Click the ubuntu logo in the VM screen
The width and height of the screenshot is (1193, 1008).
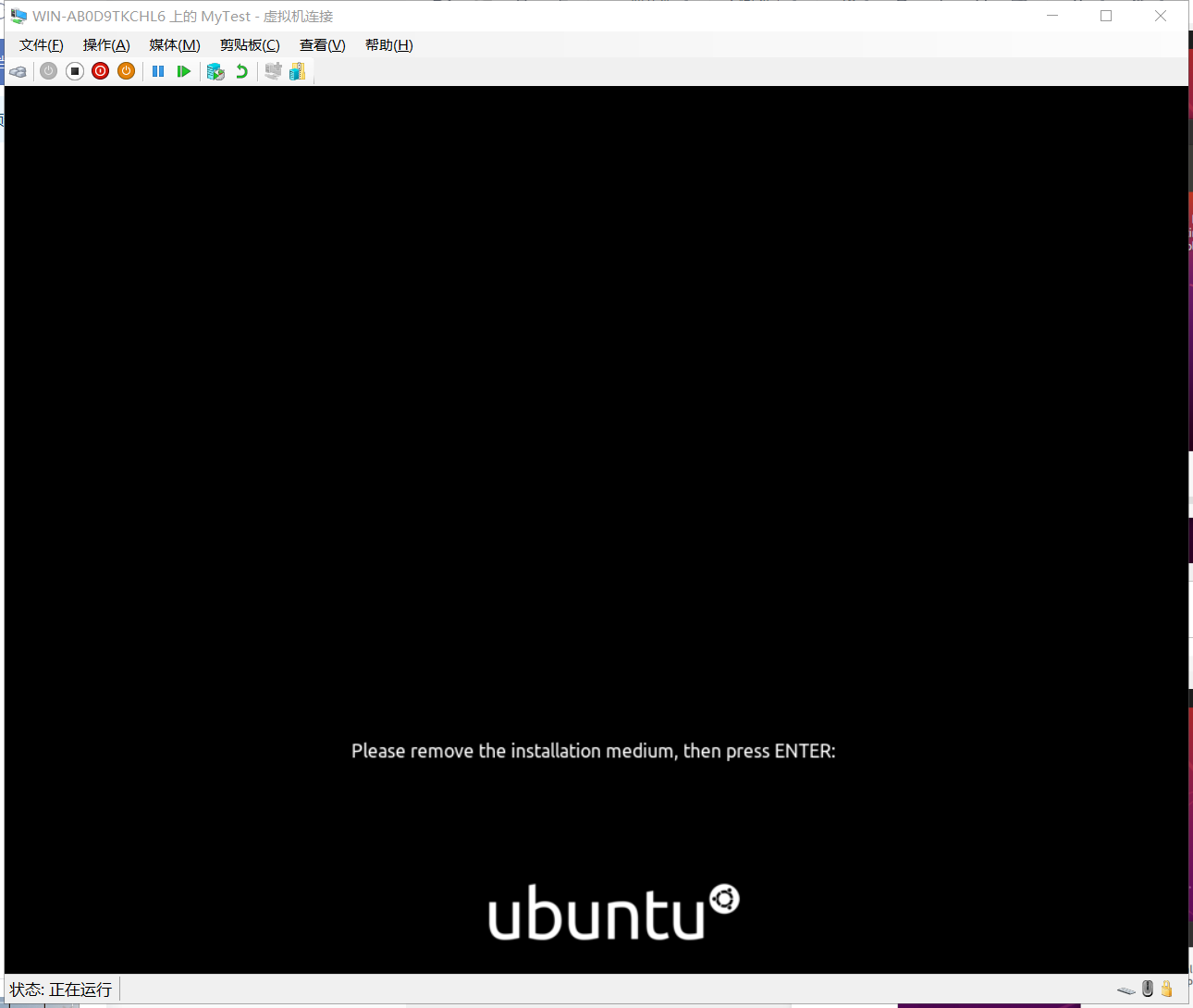(614, 912)
